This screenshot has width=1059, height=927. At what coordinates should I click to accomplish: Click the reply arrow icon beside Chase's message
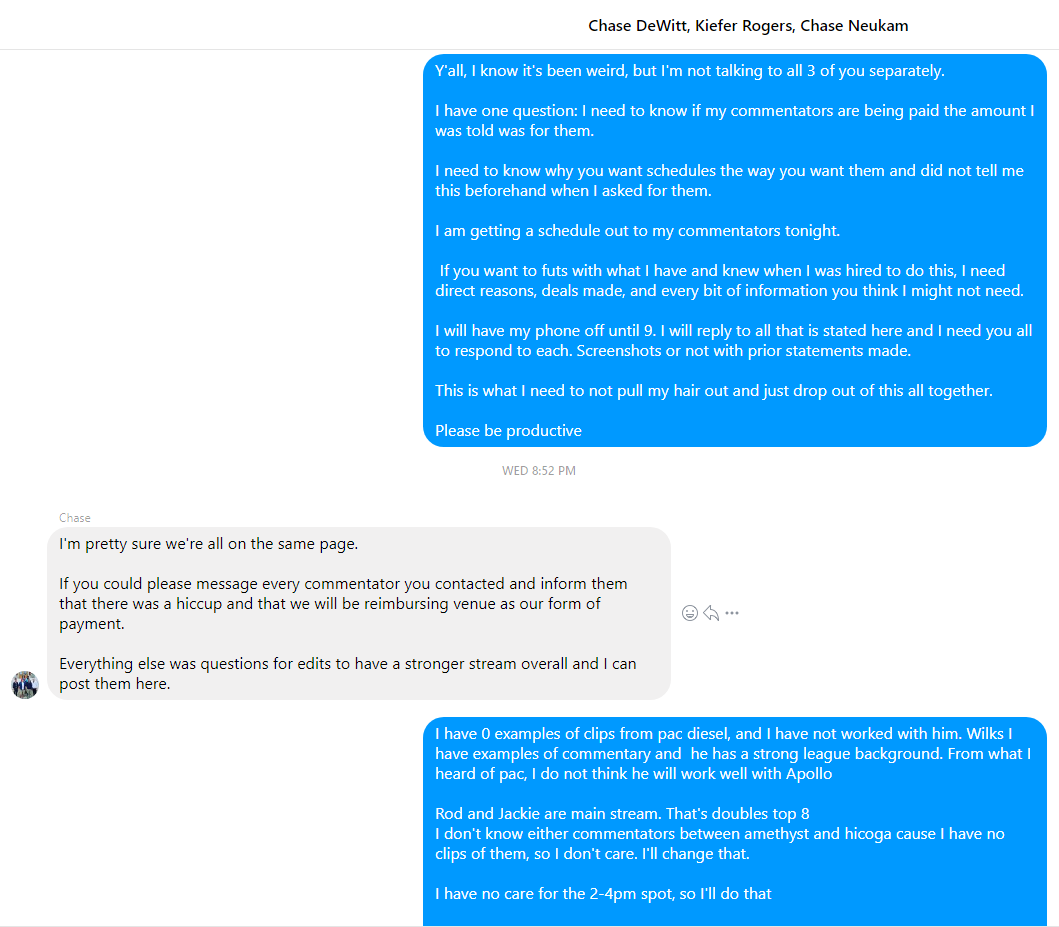[711, 613]
